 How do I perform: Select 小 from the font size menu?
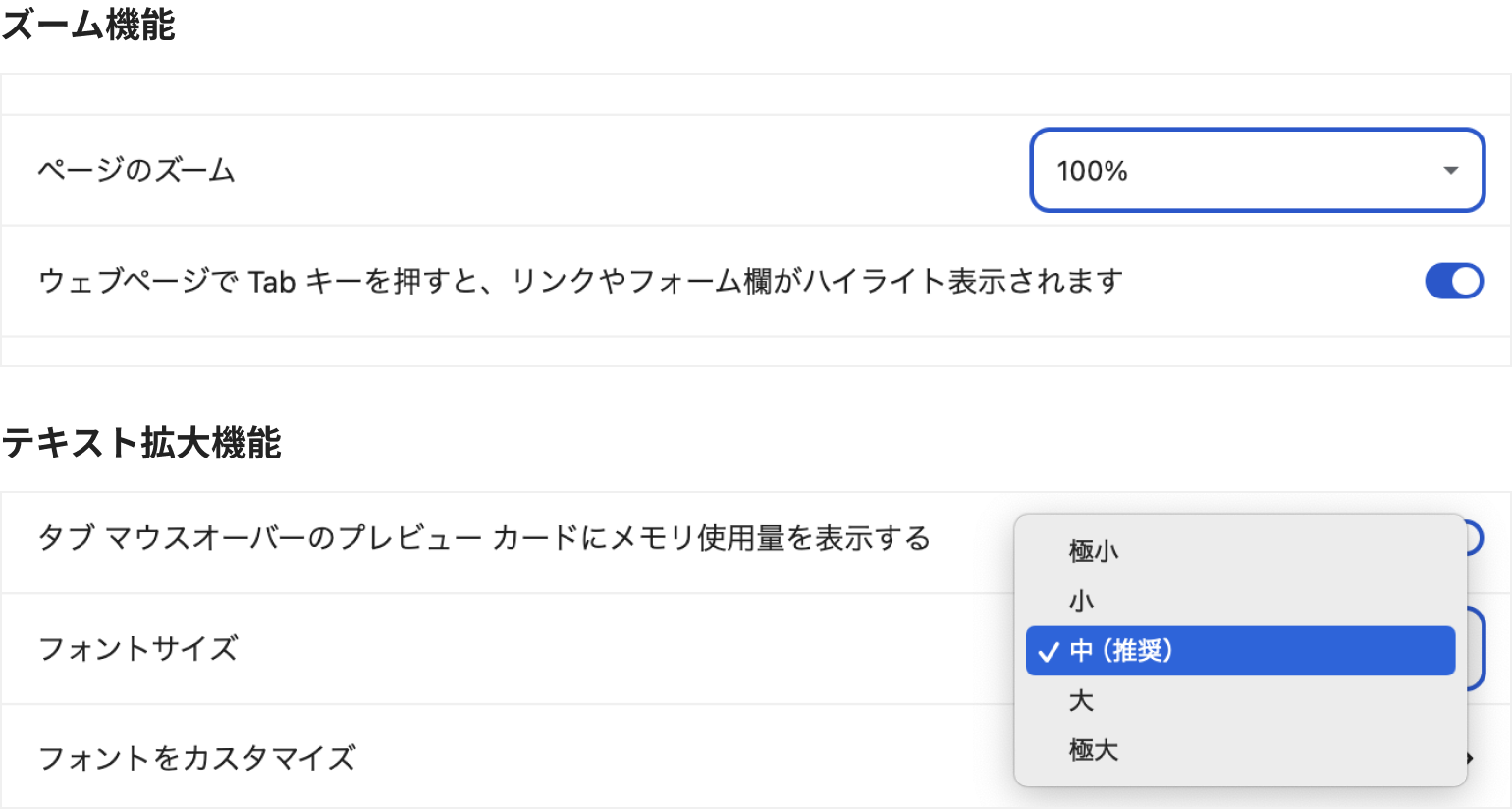point(1081,601)
